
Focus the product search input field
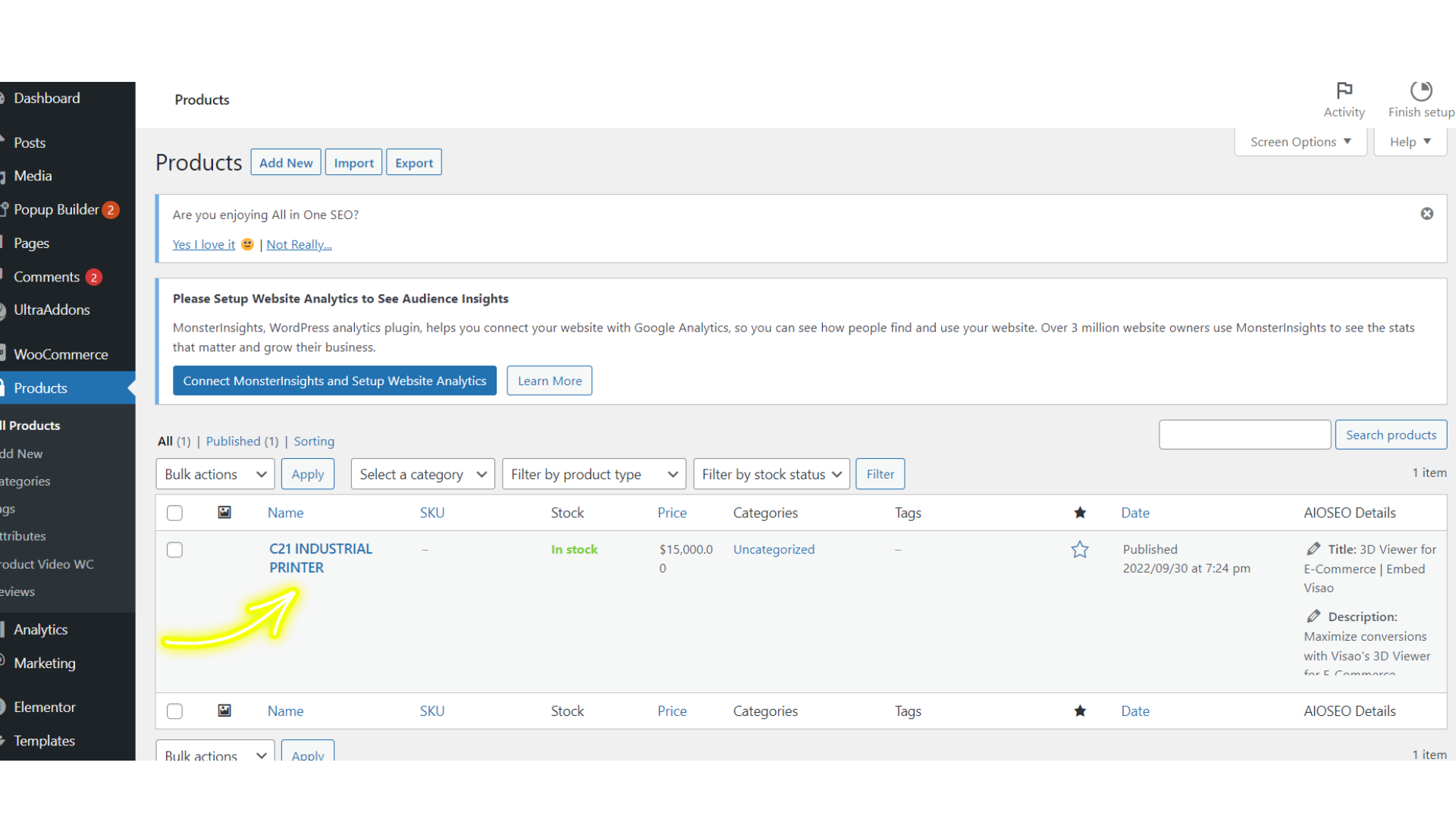(1244, 435)
